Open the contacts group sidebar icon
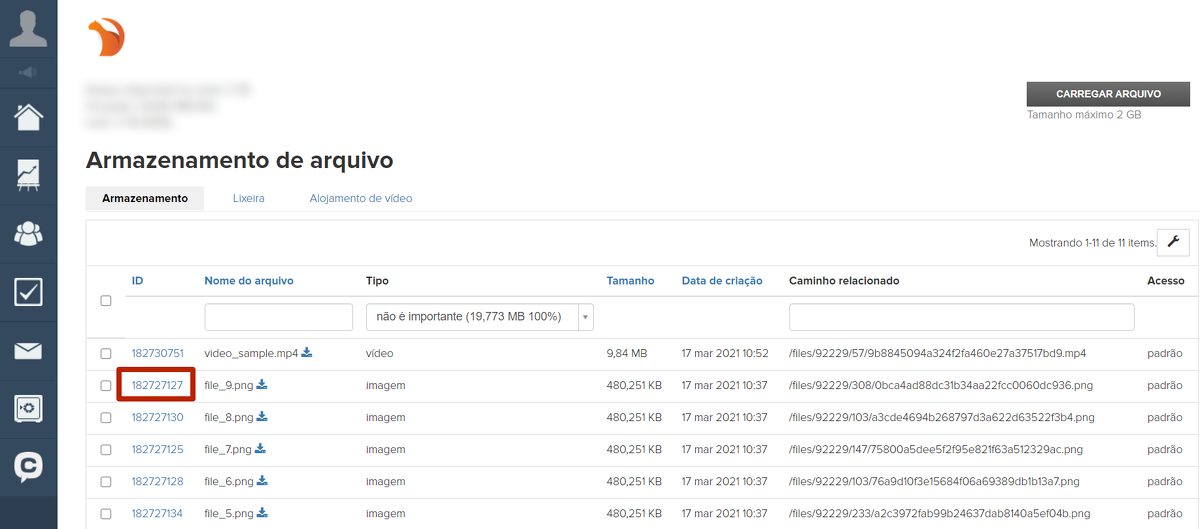This screenshot has width=1200, height=529. [x=28, y=233]
